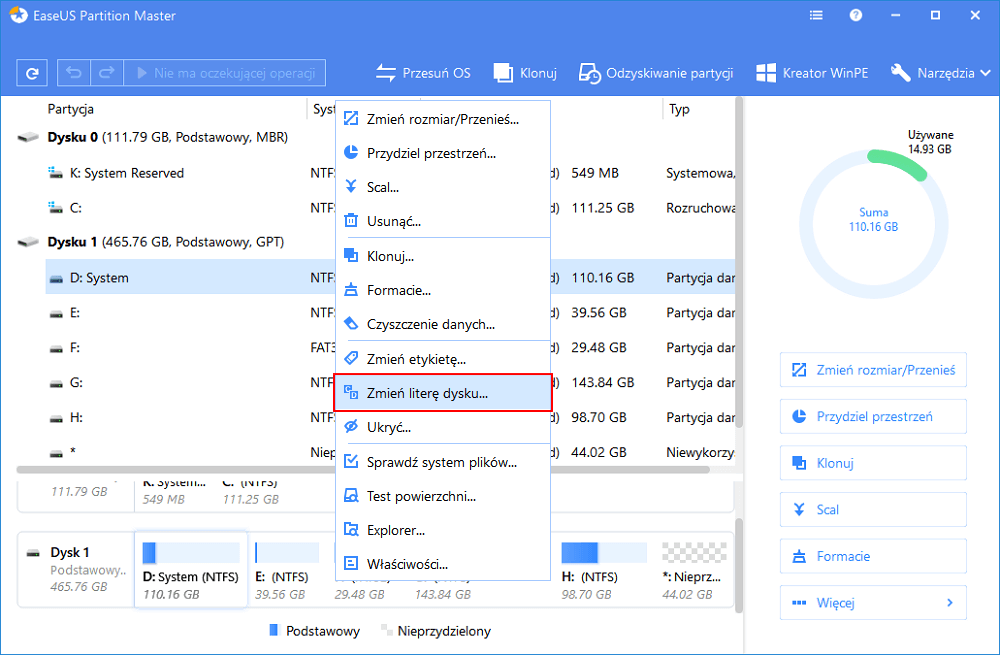Click unallocated *: Nieprz... block in disk map
The image size is (1000, 655).
(694, 570)
